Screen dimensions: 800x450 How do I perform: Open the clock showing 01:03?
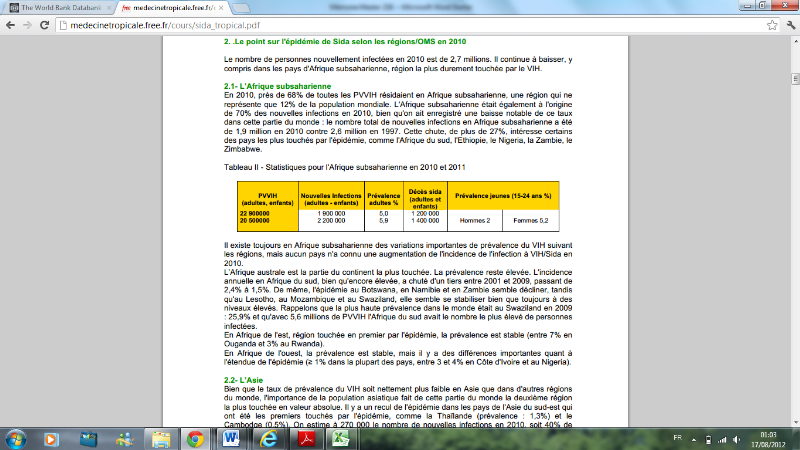768,439
